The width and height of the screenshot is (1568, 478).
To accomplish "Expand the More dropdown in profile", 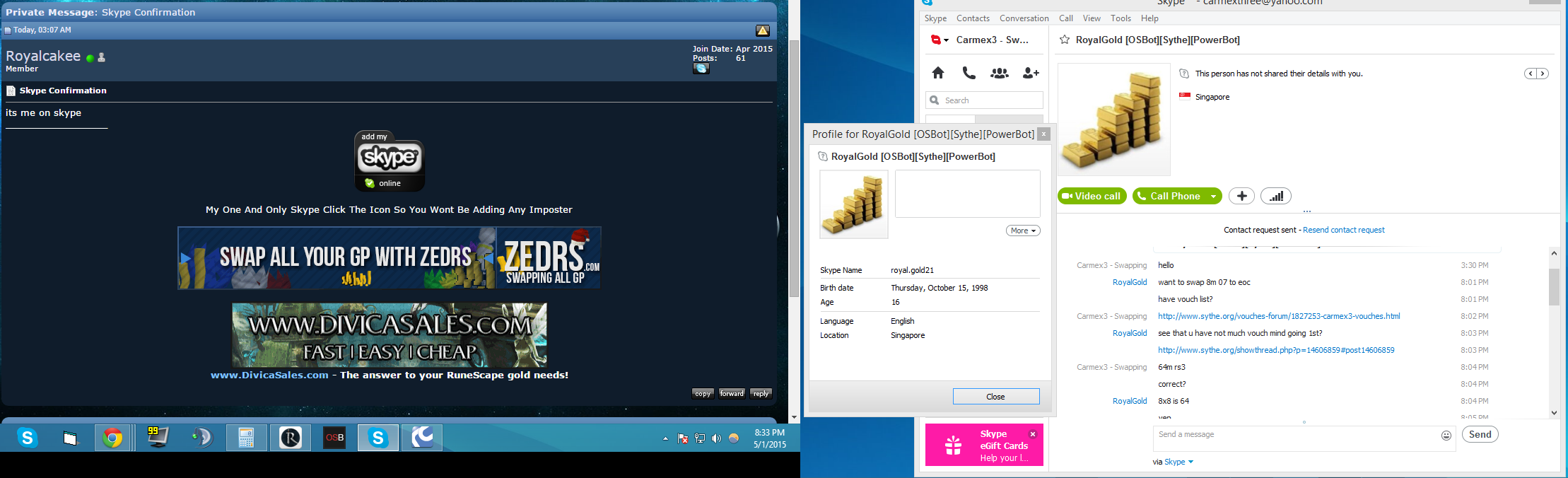I will coord(1023,231).
